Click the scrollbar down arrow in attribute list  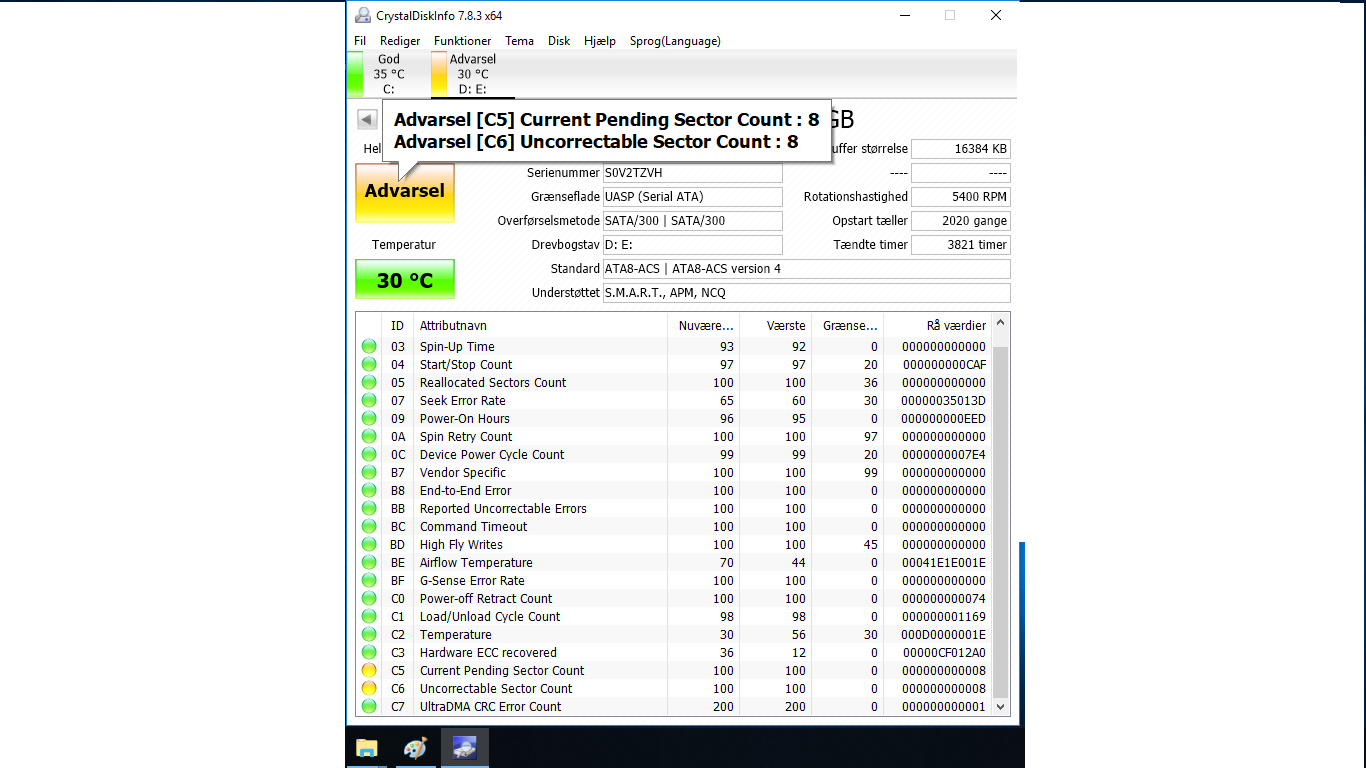[x=1001, y=708]
